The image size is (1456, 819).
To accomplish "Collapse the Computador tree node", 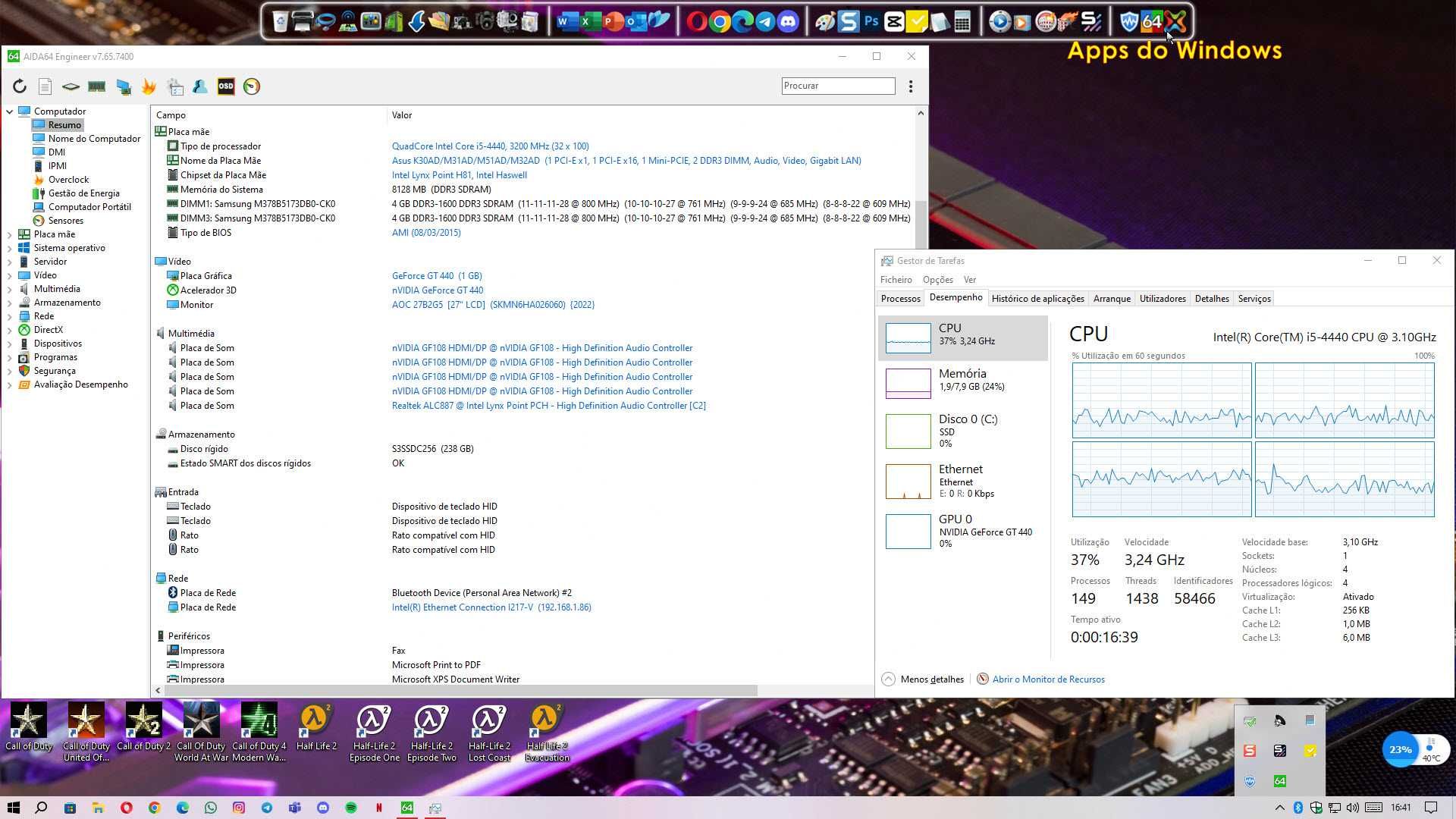I will 10,111.
